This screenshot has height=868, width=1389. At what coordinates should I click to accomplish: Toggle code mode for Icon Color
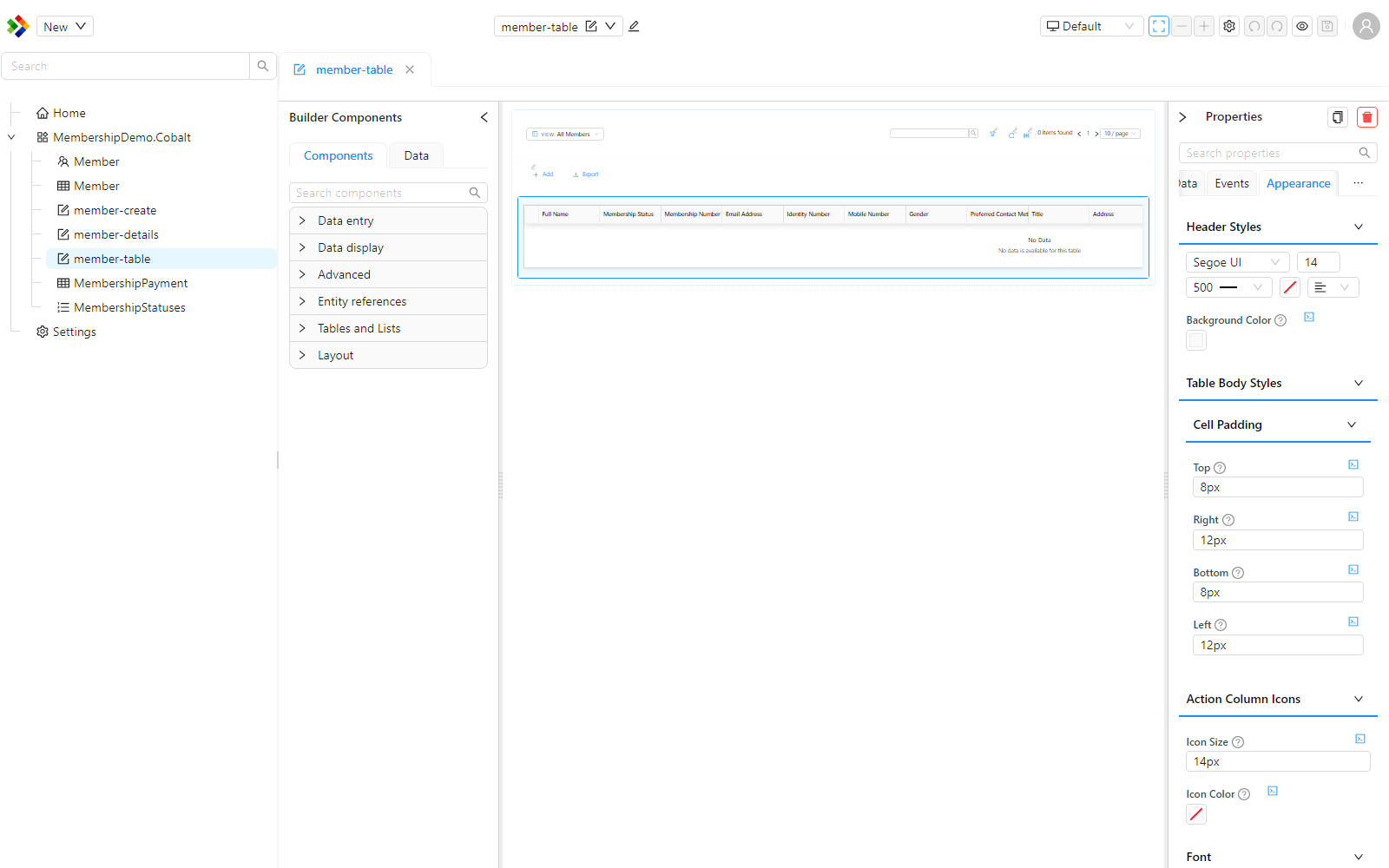pyautogui.click(x=1273, y=791)
